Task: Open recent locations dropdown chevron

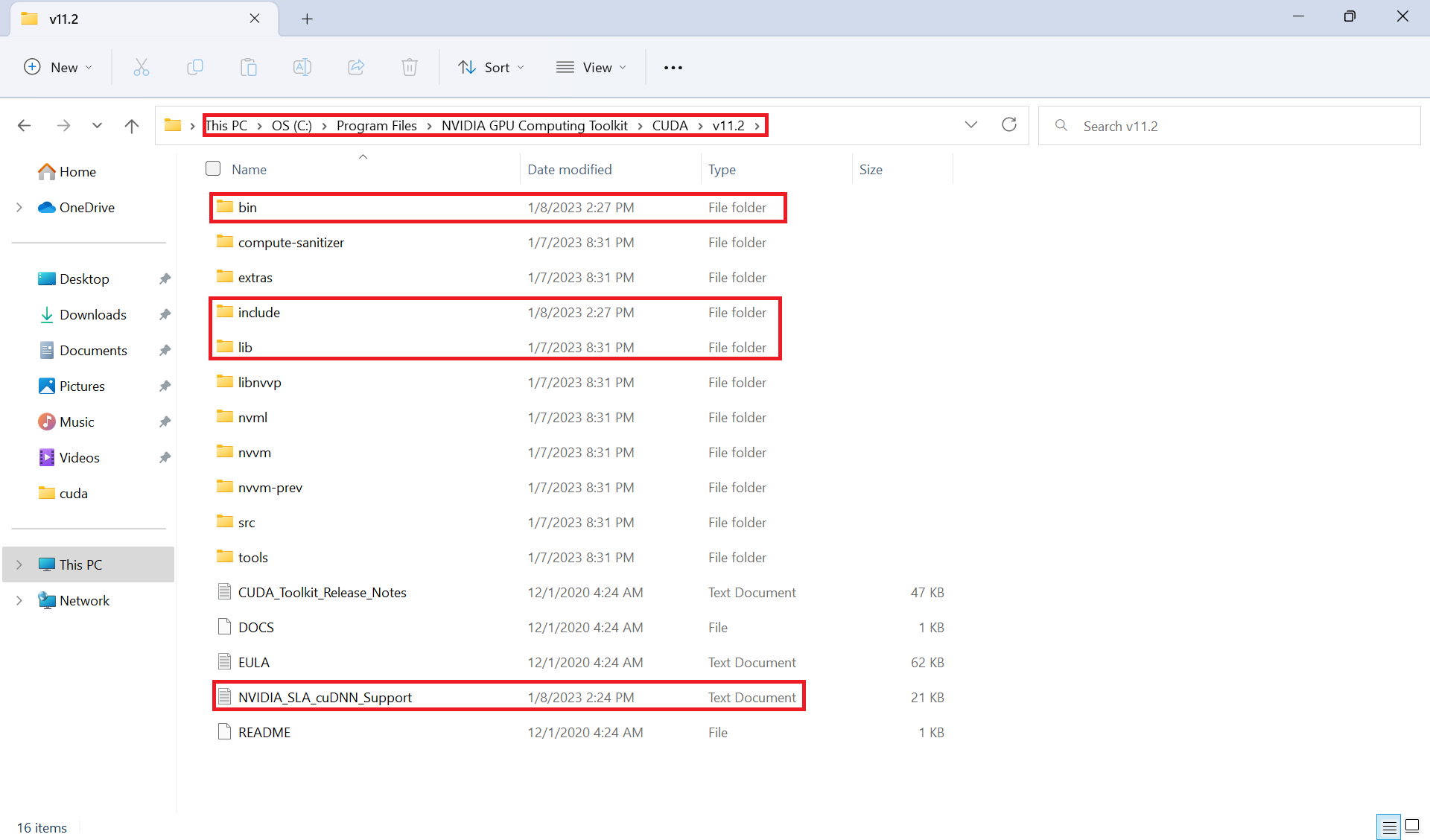Action: (97, 126)
